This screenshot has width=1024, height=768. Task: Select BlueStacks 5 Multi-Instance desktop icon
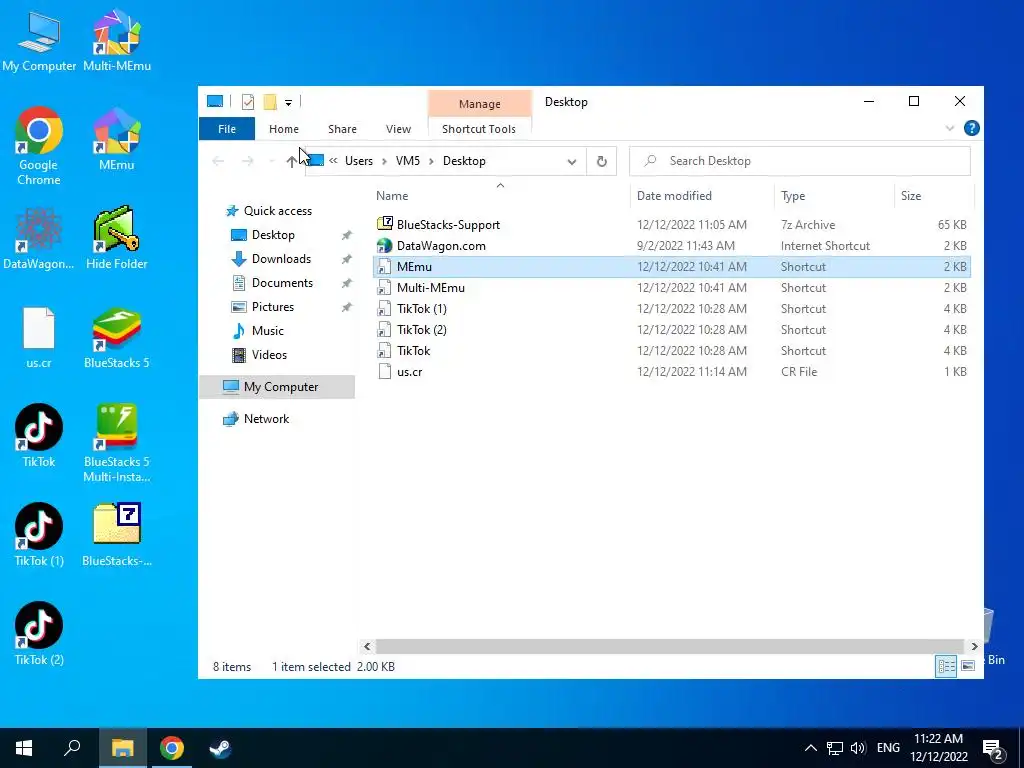pos(117,443)
